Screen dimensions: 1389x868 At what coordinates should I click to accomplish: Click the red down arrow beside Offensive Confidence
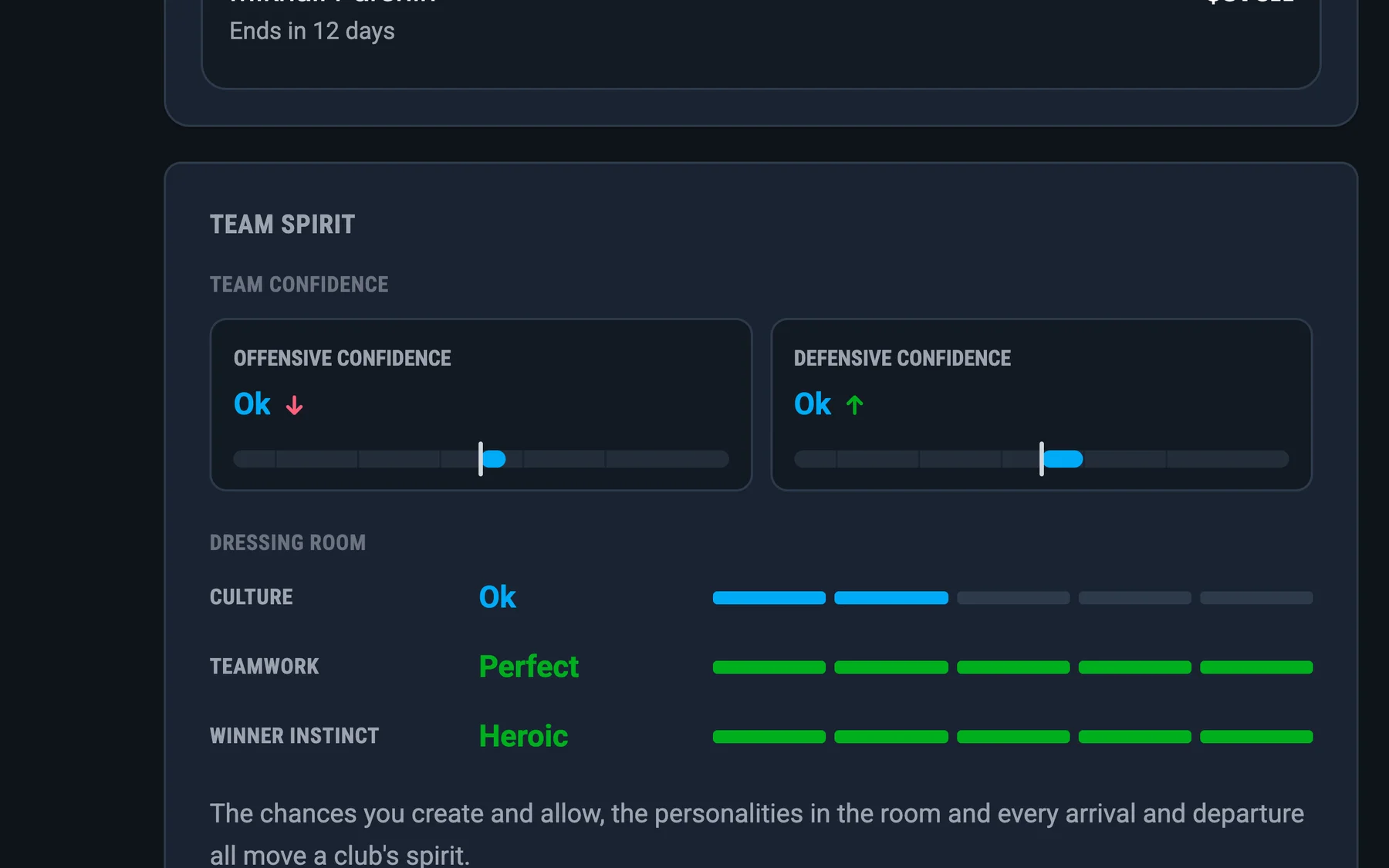coord(294,405)
